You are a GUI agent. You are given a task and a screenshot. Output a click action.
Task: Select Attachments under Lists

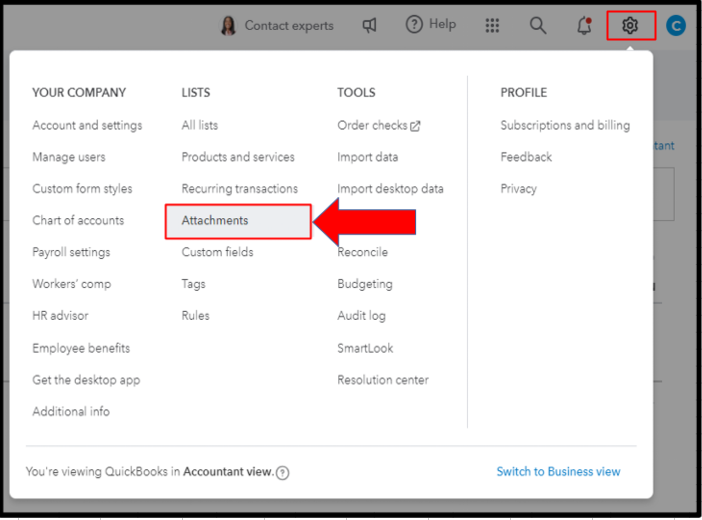pos(215,220)
